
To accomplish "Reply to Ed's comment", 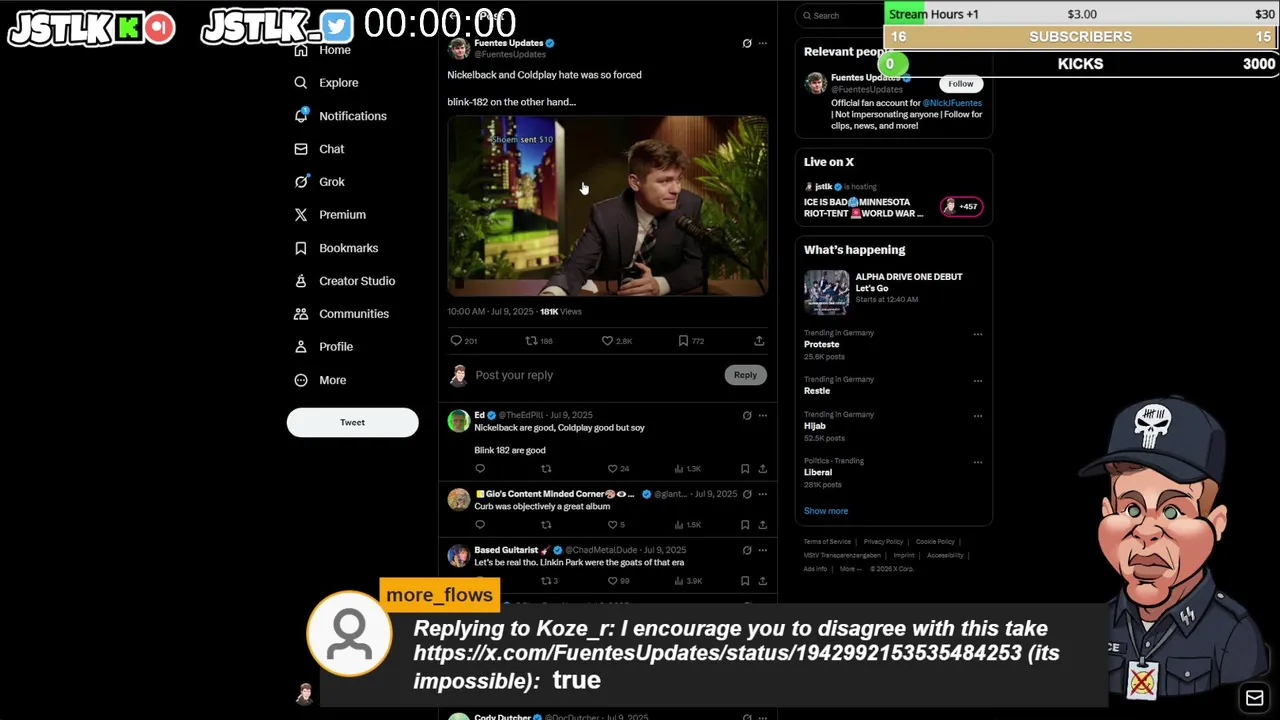I will (x=480, y=469).
